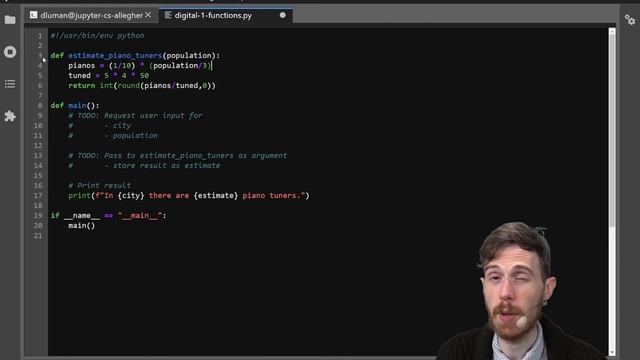Image resolution: width=640 pixels, height=360 pixels.
Task: Click the scrollbar up arrow
Action: tap(612, 31)
